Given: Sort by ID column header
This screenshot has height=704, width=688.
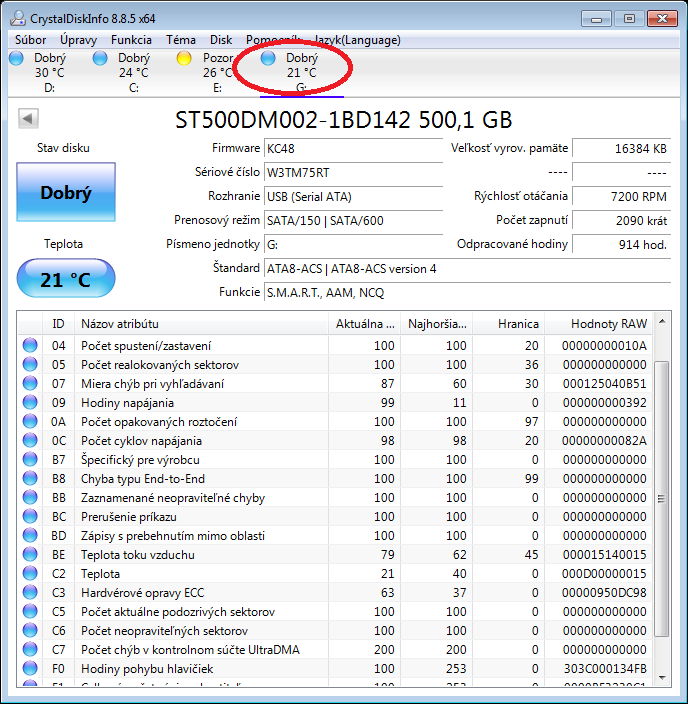Looking at the screenshot, I should [x=58, y=324].
